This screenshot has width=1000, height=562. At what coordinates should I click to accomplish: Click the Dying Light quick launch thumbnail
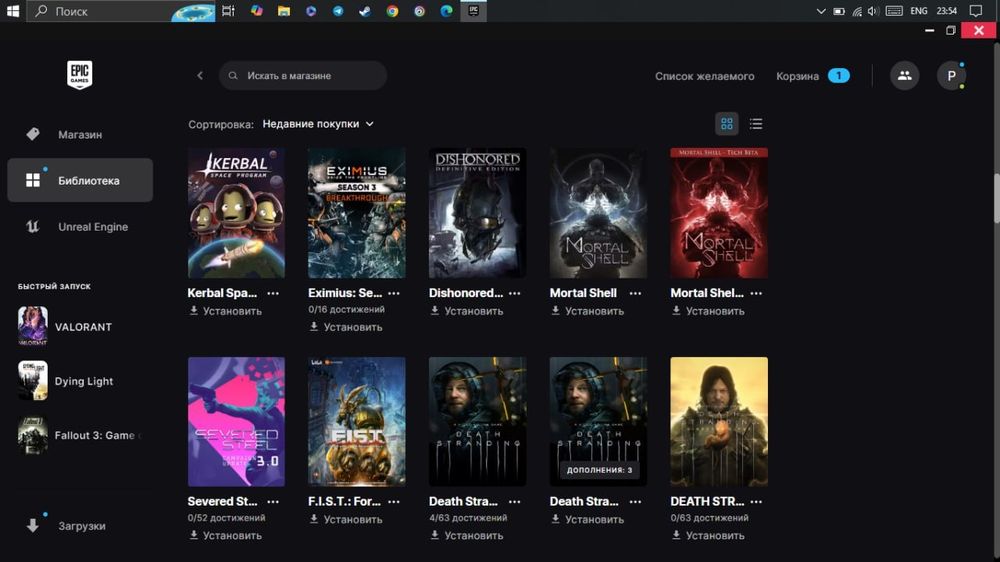pyautogui.click(x=33, y=380)
